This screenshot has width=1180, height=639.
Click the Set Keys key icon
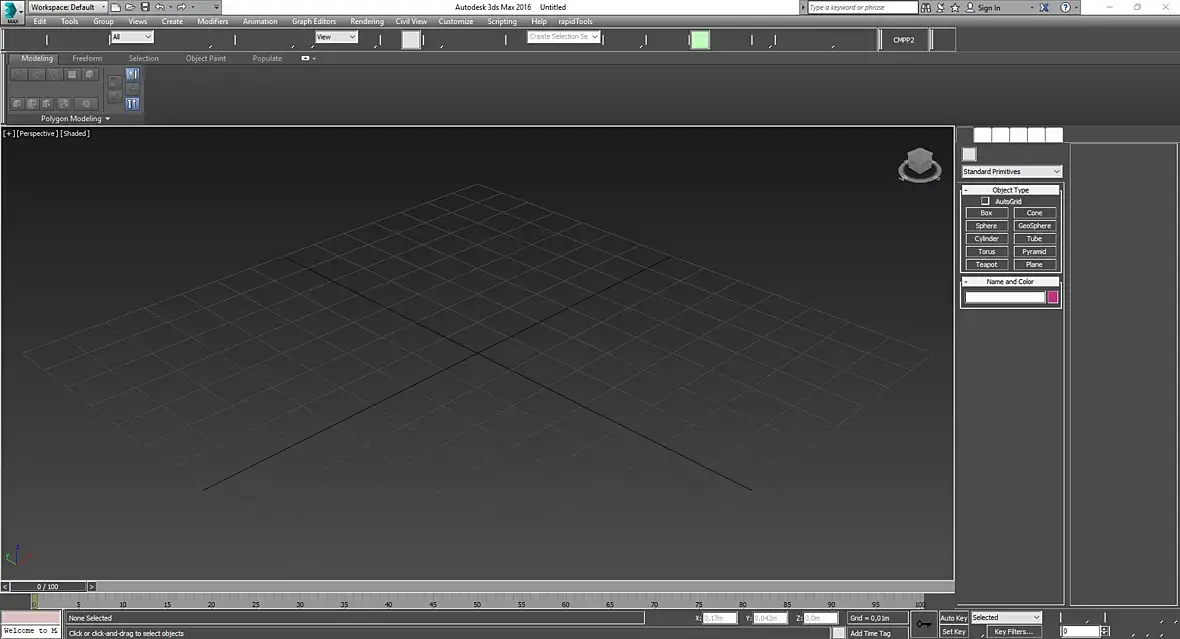(x=923, y=624)
